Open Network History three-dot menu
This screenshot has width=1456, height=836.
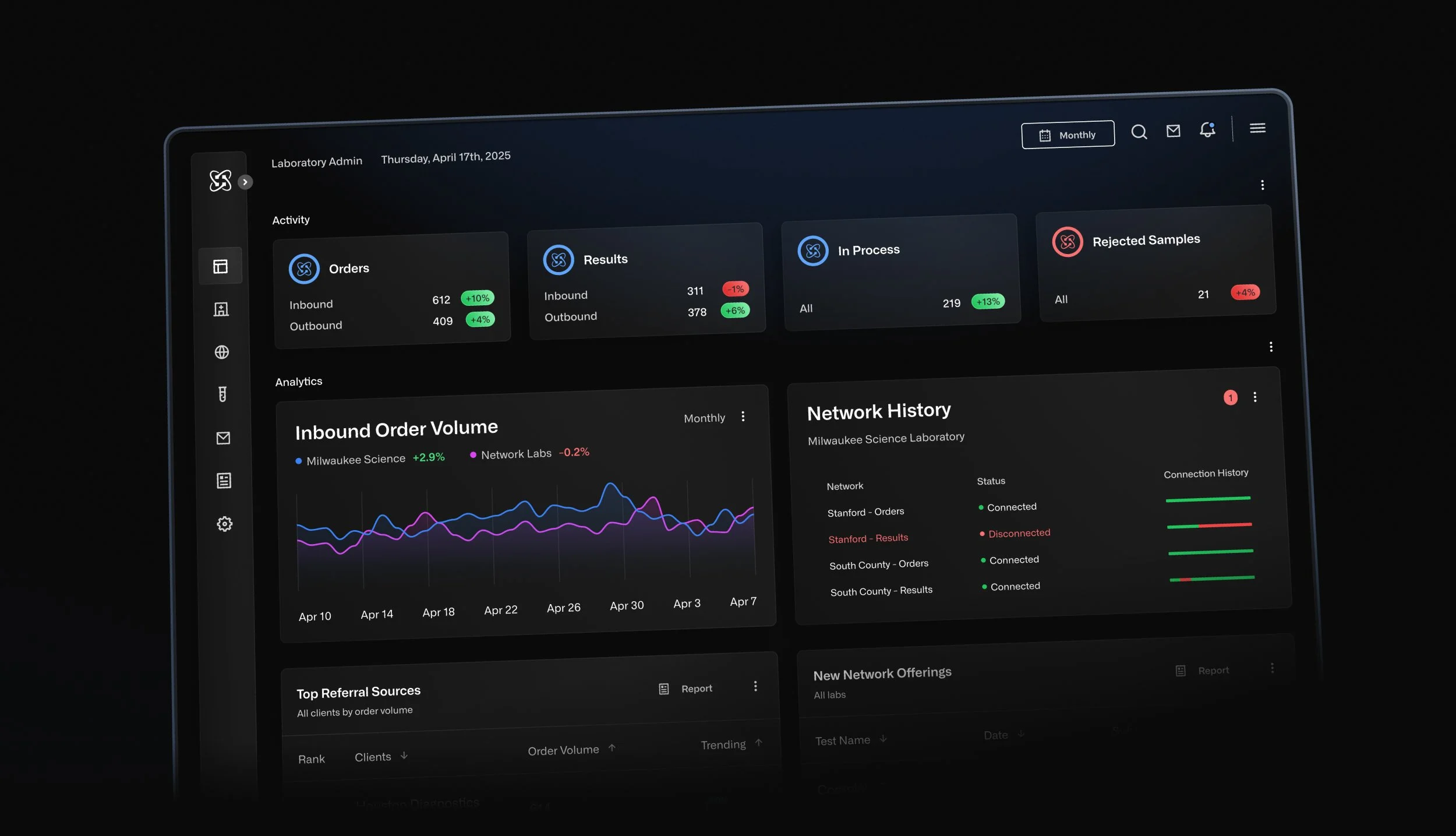(x=1255, y=397)
